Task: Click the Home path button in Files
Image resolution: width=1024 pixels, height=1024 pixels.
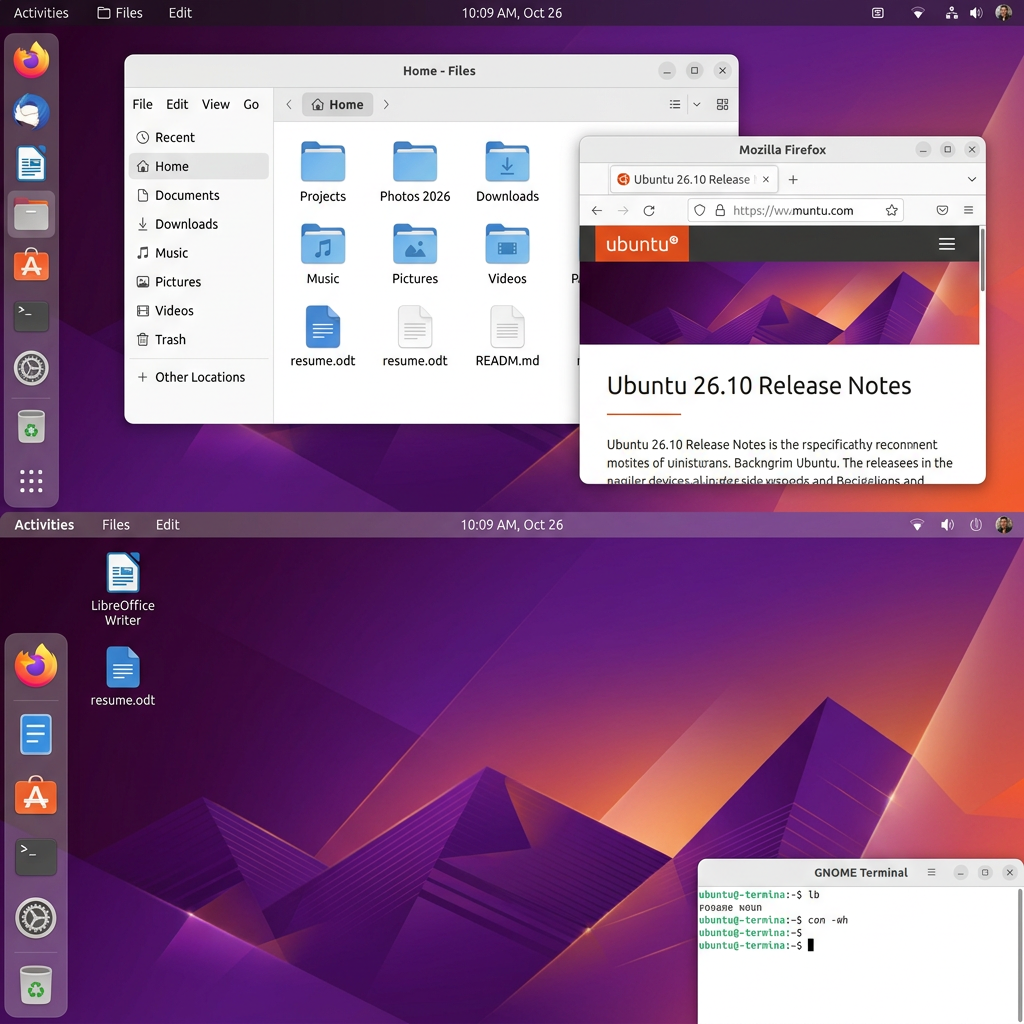Action: coord(337,104)
